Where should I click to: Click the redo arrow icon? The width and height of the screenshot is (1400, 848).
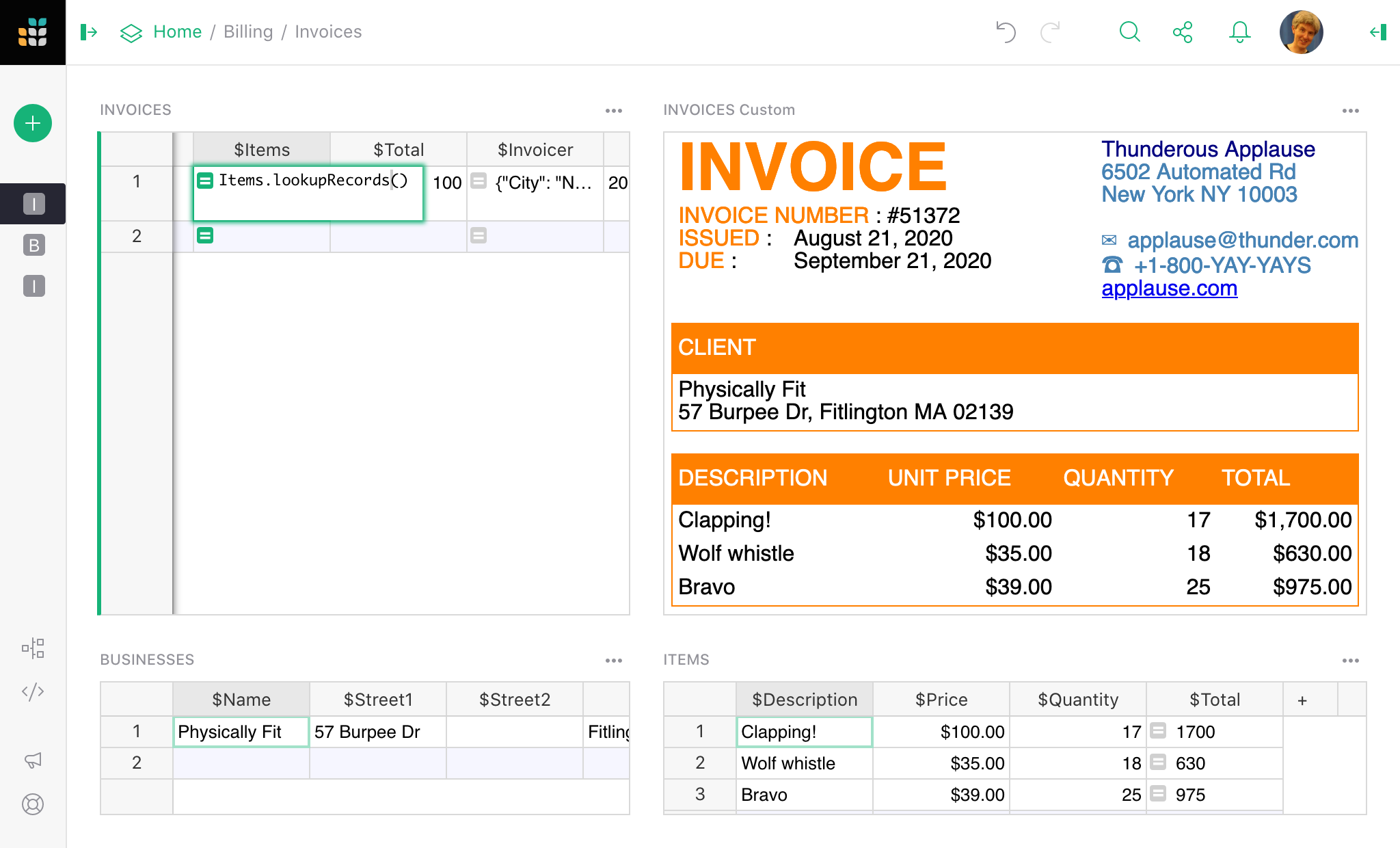tap(1051, 31)
